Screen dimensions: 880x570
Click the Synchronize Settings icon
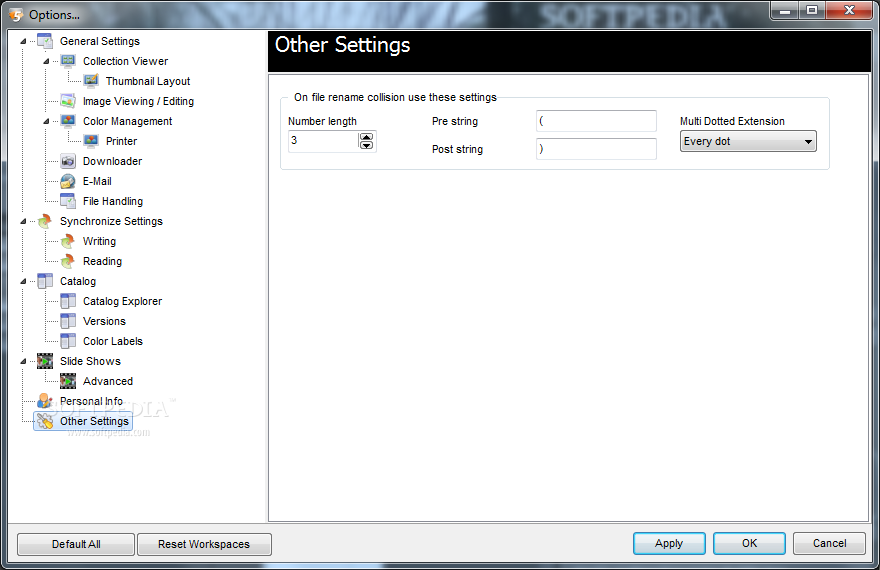tap(45, 221)
